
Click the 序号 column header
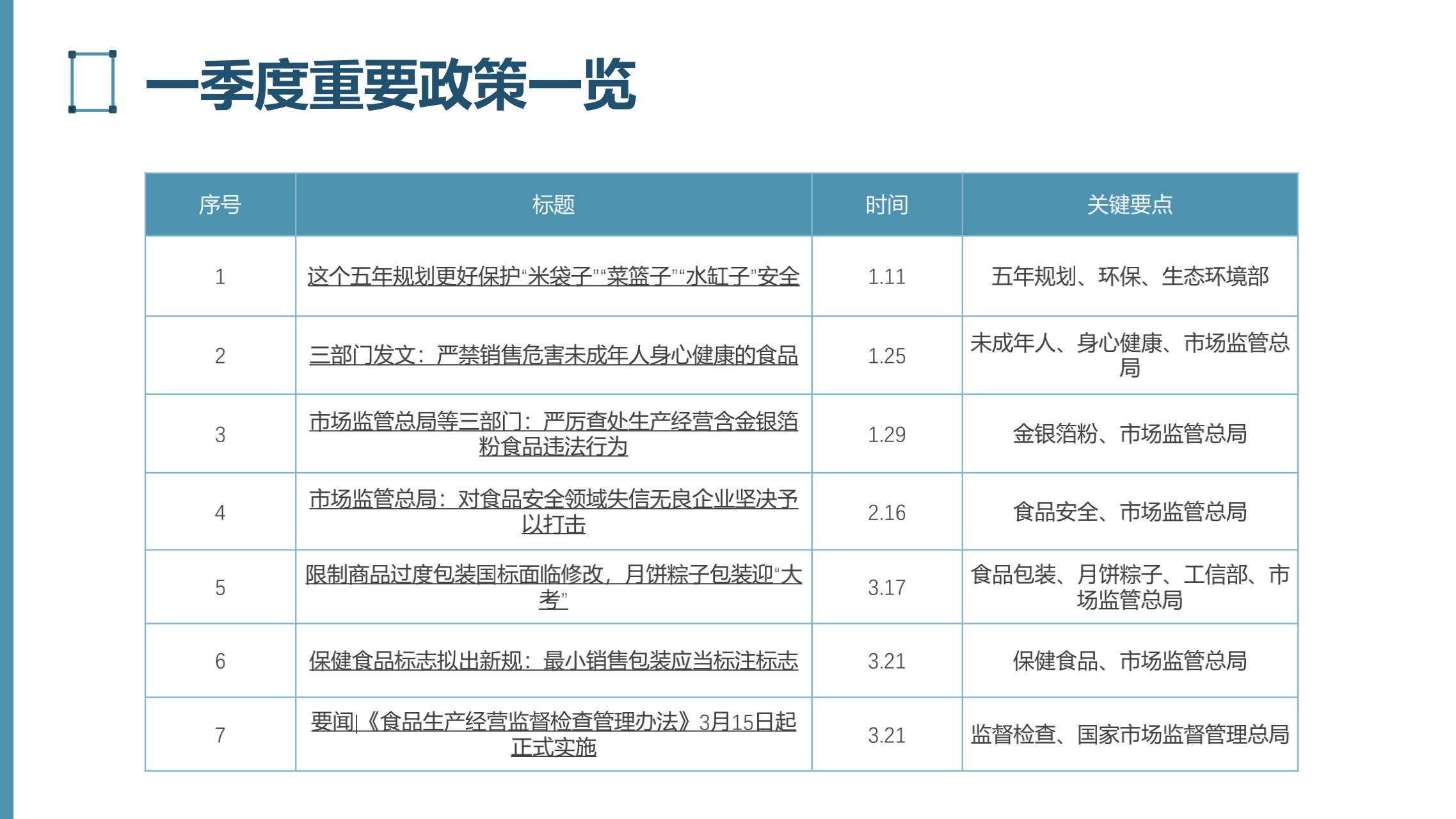click(220, 205)
